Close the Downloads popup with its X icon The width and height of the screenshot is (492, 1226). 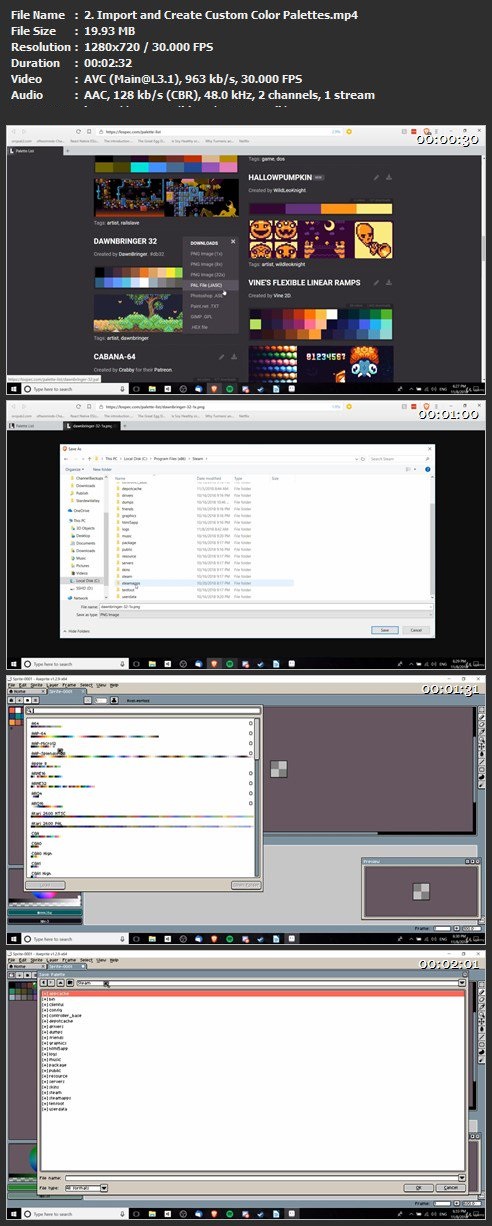[x=233, y=241]
